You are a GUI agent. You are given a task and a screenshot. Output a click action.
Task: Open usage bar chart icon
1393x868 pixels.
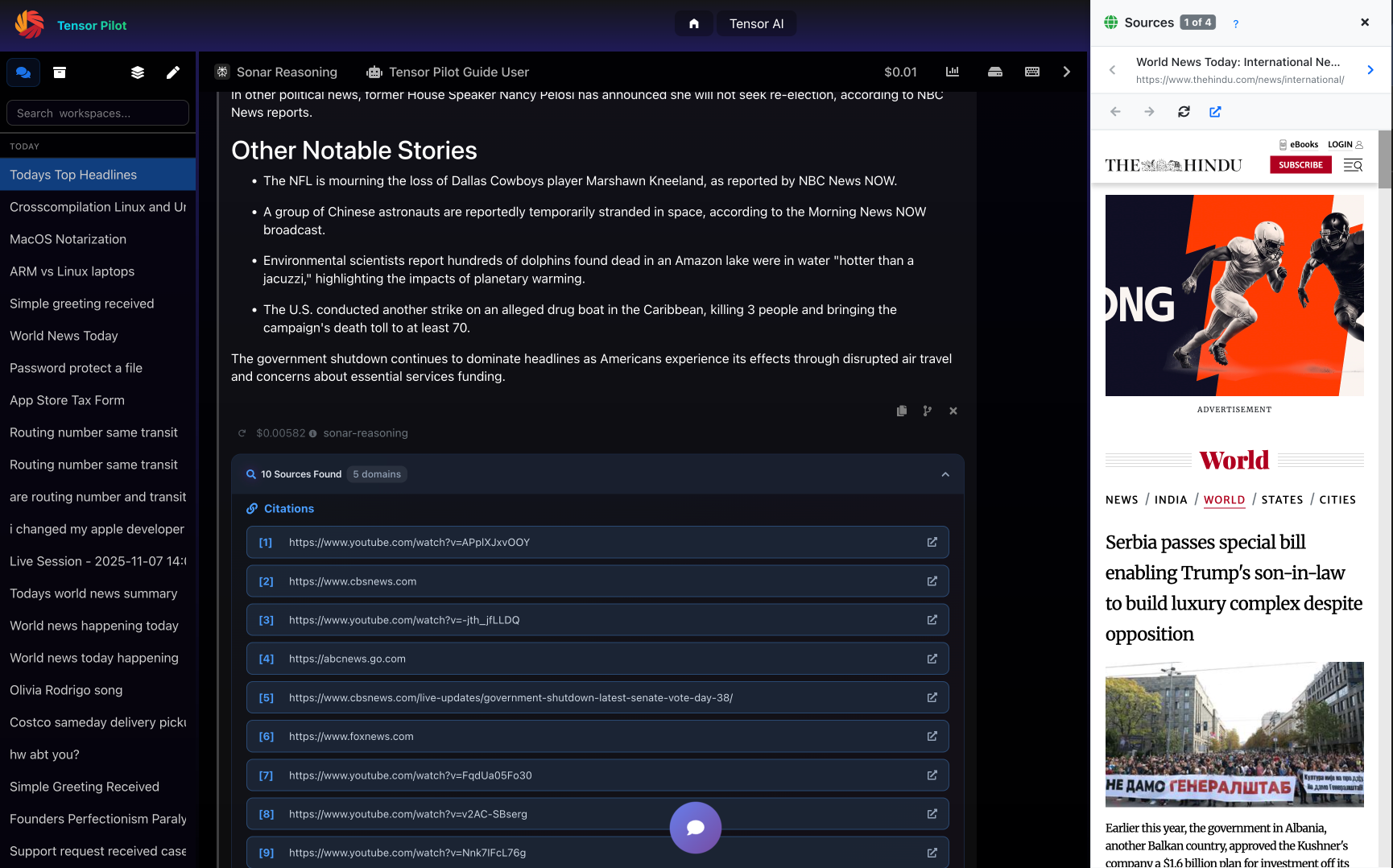coord(953,72)
